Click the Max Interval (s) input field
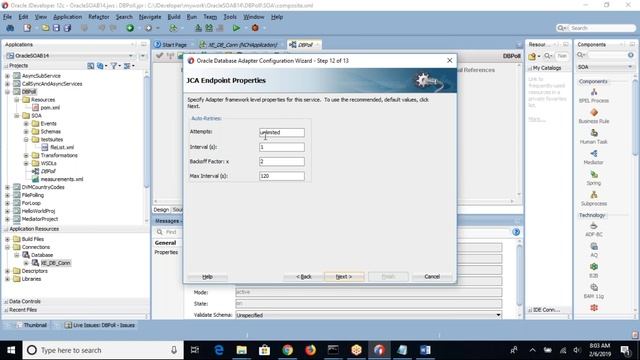 pyautogui.click(x=282, y=176)
